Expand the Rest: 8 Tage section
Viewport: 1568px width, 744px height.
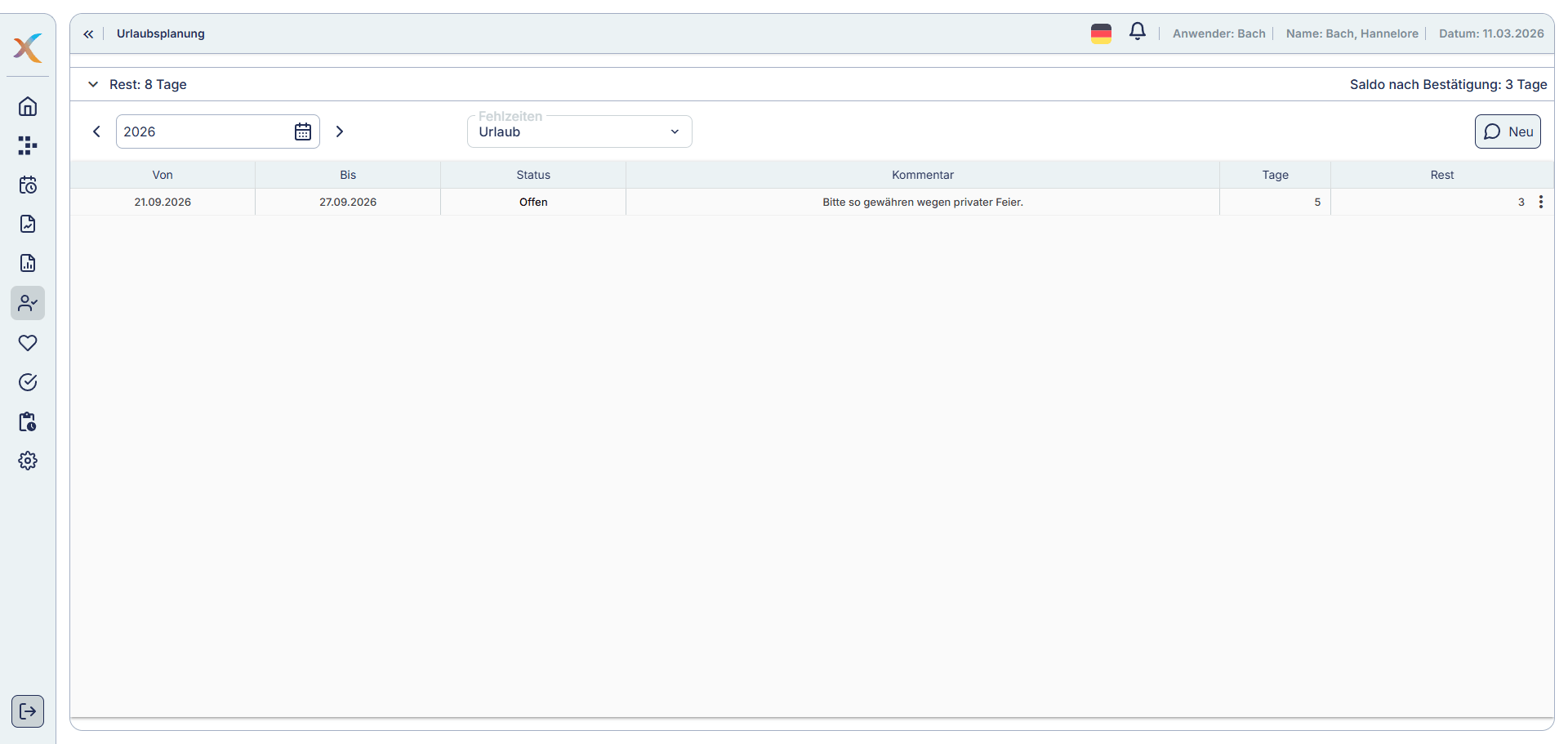tap(93, 85)
